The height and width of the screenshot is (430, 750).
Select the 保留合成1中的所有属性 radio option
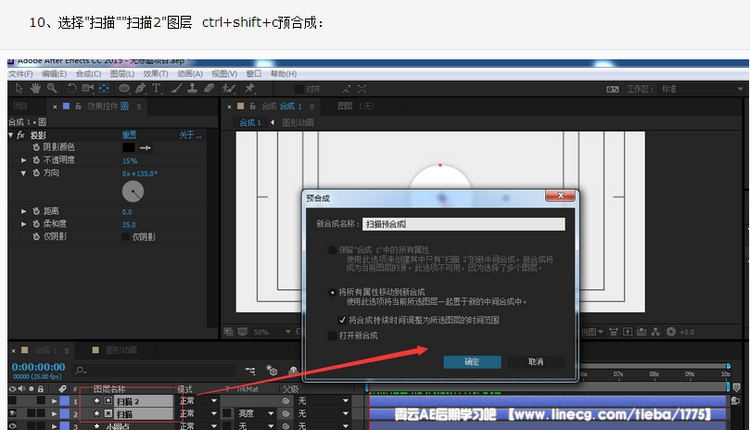(x=332, y=250)
